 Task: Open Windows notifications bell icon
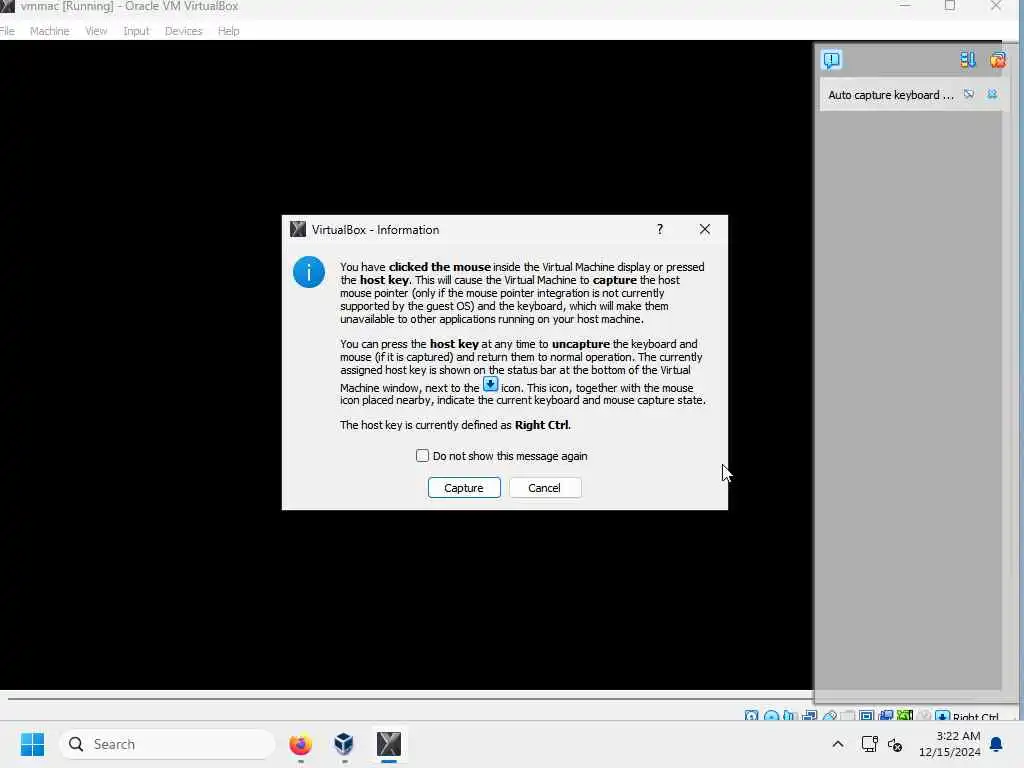tap(997, 744)
